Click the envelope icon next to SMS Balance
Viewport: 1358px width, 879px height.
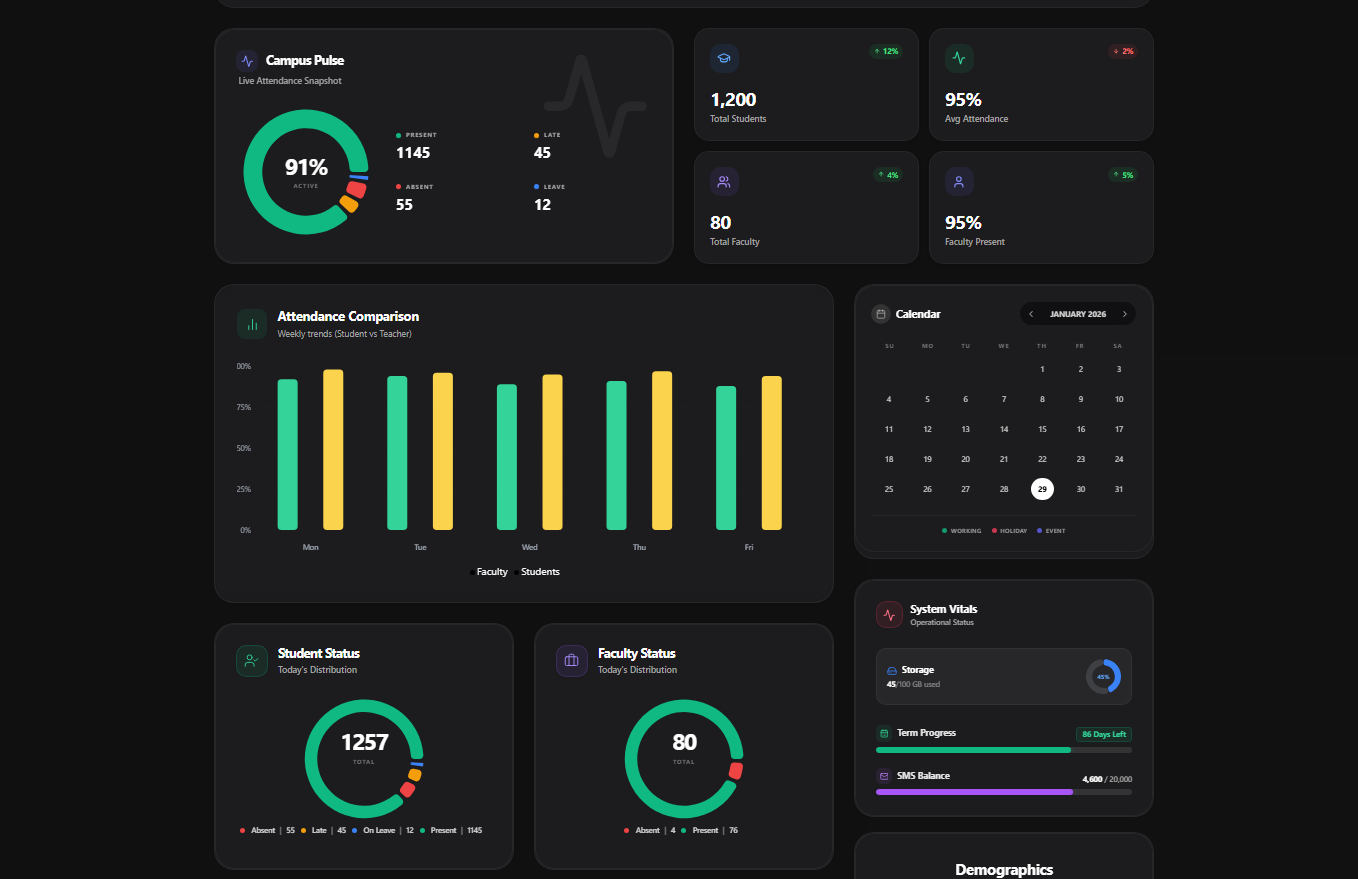point(886,775)
